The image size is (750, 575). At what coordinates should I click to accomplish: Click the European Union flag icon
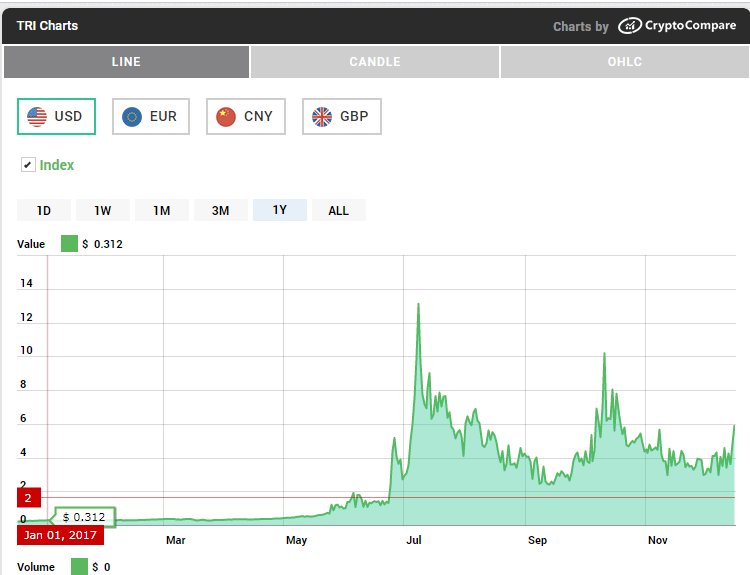coord(132,117)
